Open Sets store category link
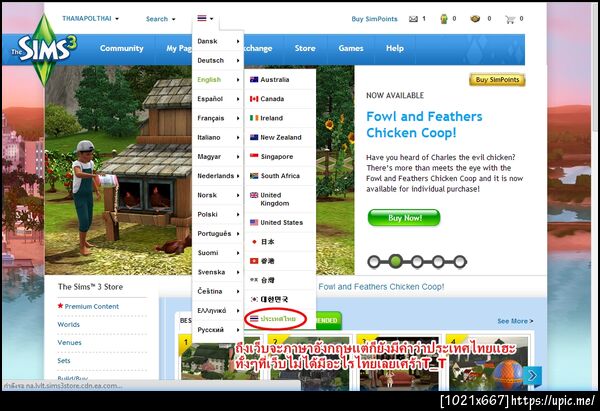 64,360
